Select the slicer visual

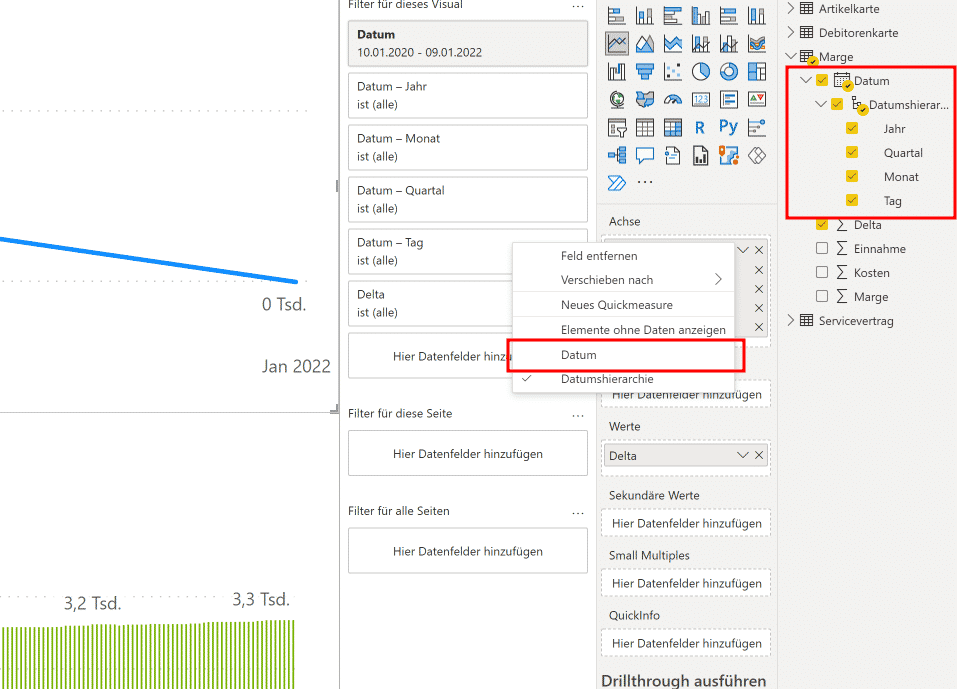[x=616, y=128]
